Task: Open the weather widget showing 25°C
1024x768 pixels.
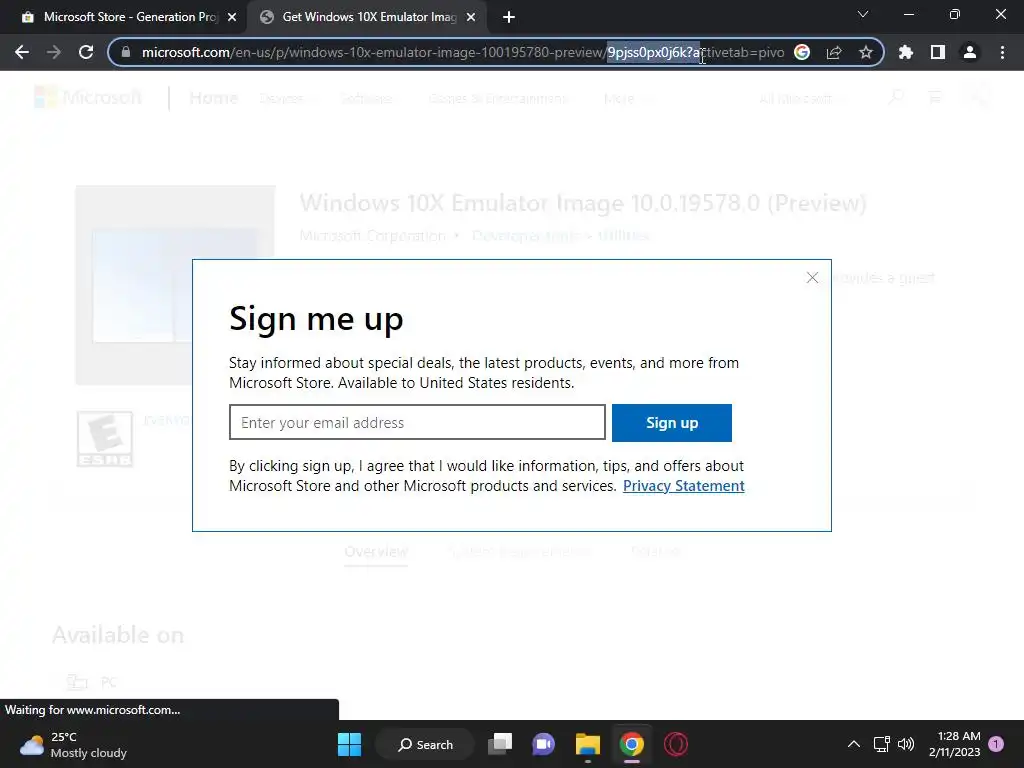Action: [x=73, y=744]
